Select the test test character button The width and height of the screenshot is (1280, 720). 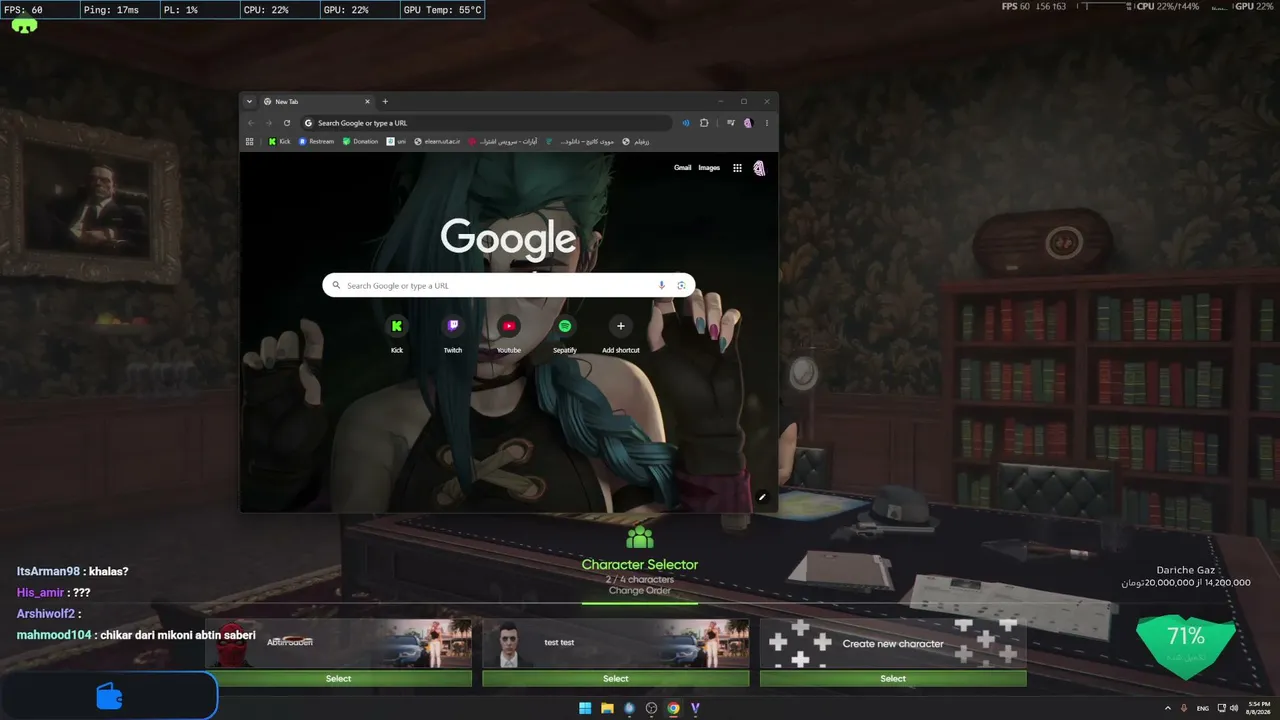click(x=615, y=679)
